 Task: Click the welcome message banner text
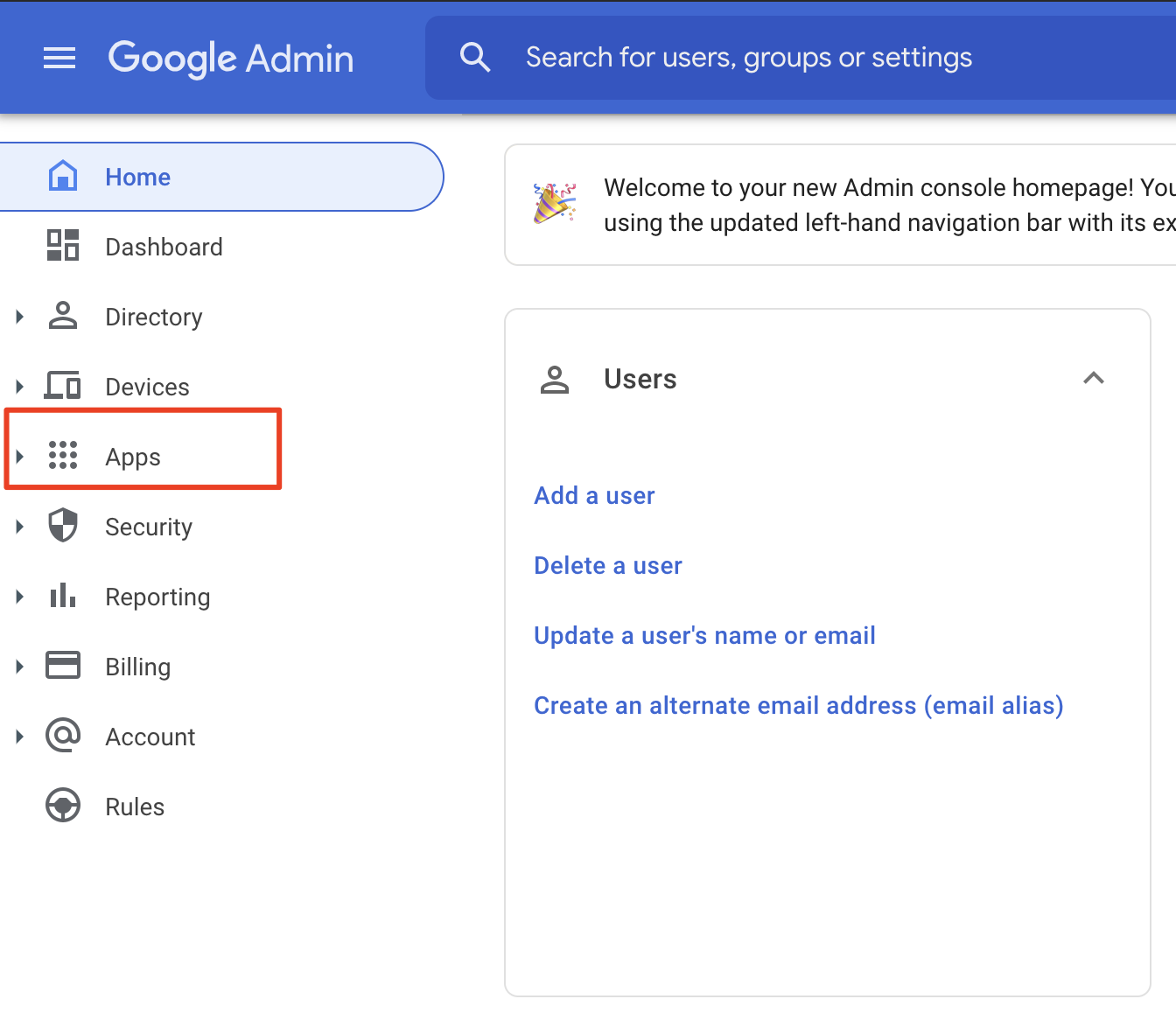pos(890,205)
